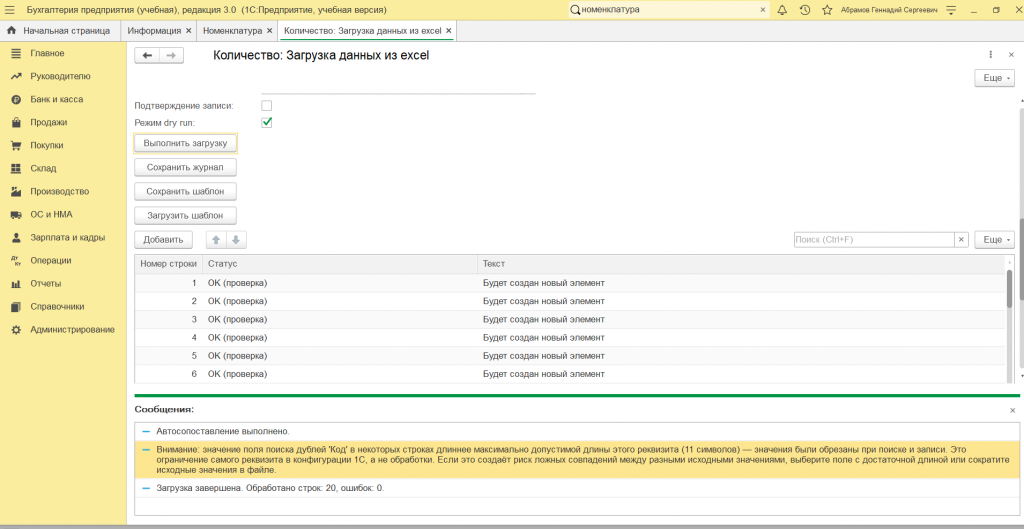Viewport: 1024px width, 529px height.
Task: Clear the номенклатура search text
Action: (x=763, y=10)
